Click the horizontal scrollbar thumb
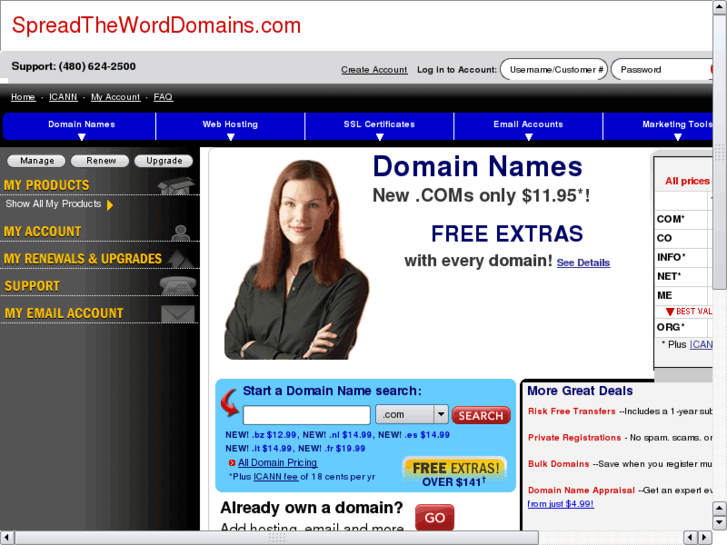Image resolution: width=727 pixels, height=545 pixels. 277,538
